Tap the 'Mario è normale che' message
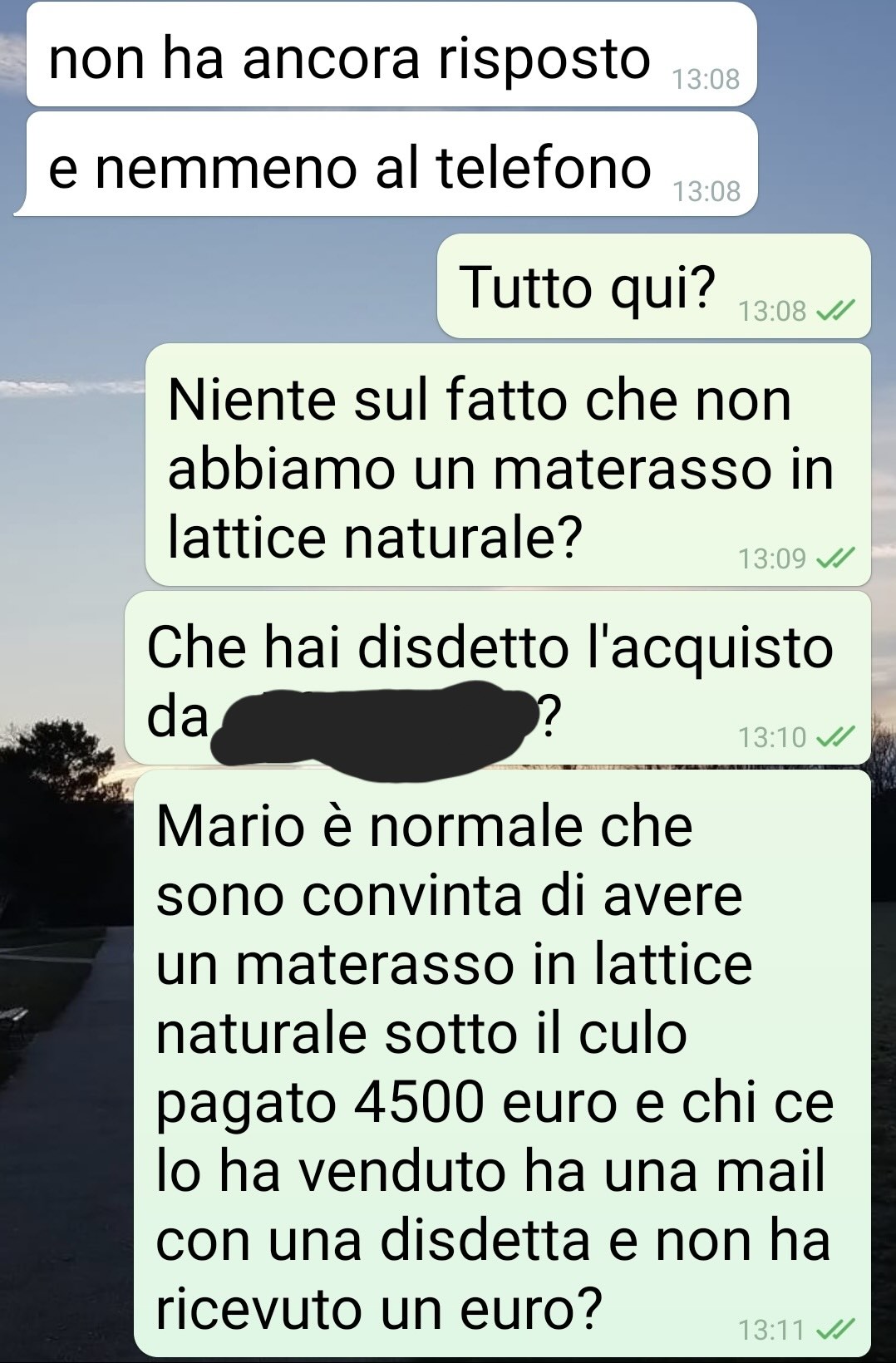 (x=502, y=1063)
